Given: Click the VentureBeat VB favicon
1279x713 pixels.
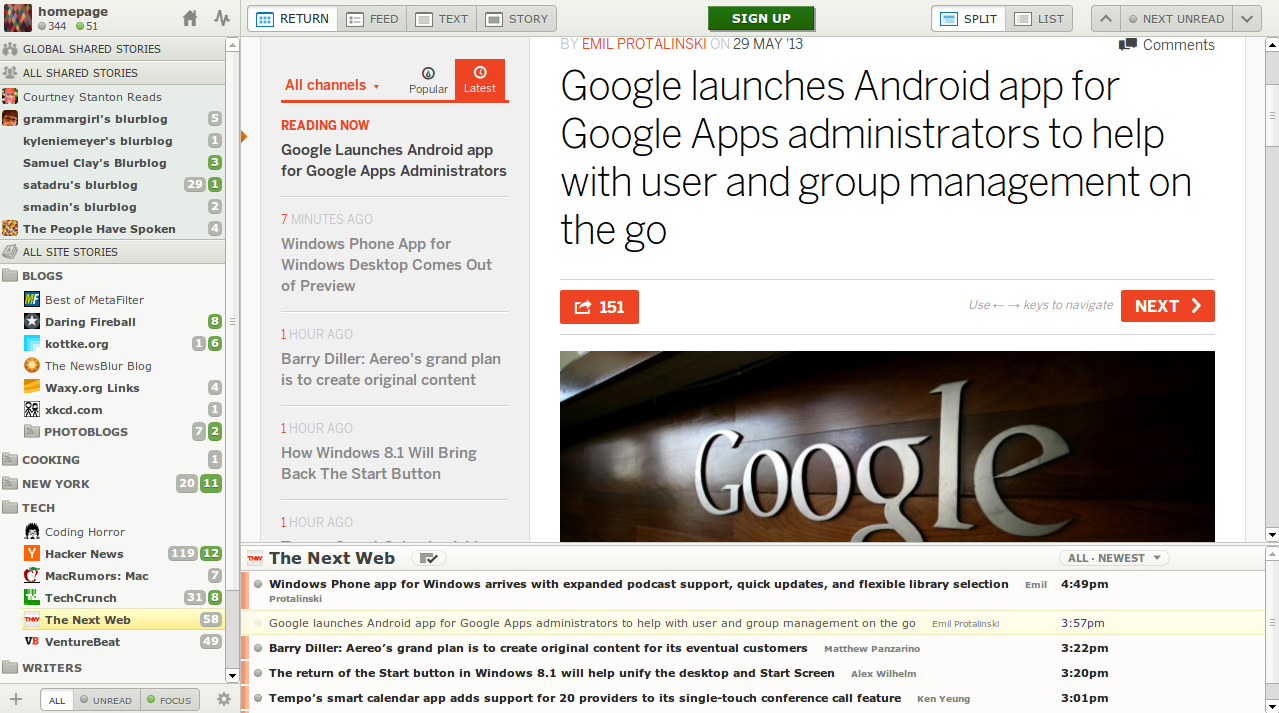Looking at the screenshot, I should pyautogui.click(x=32, y=642).
